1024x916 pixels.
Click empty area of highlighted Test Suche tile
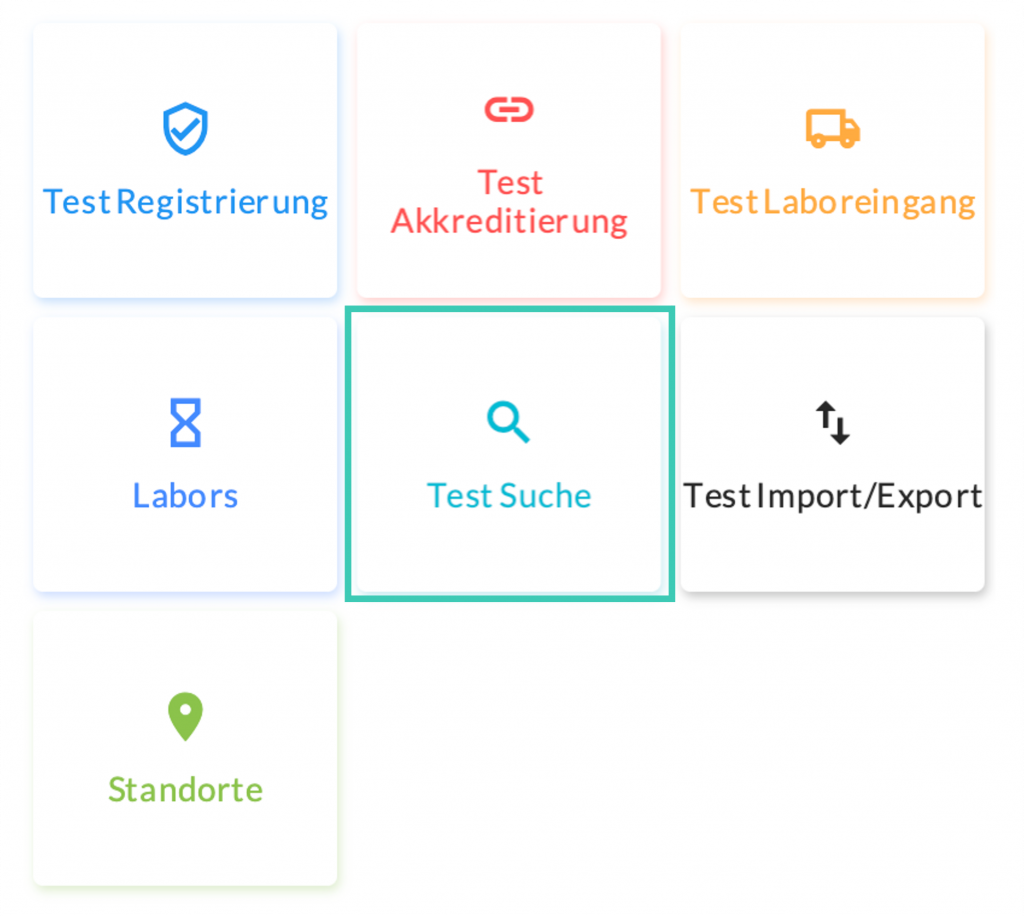pyautogui.click(x=509, y=555)
